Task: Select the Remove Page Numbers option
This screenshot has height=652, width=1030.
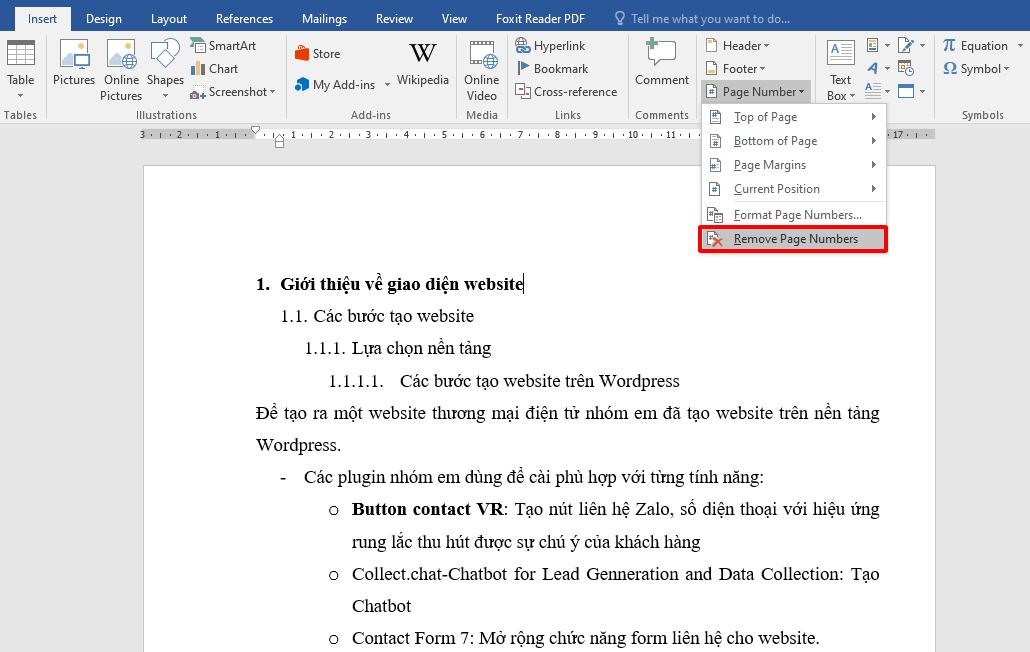Action: 793,239
